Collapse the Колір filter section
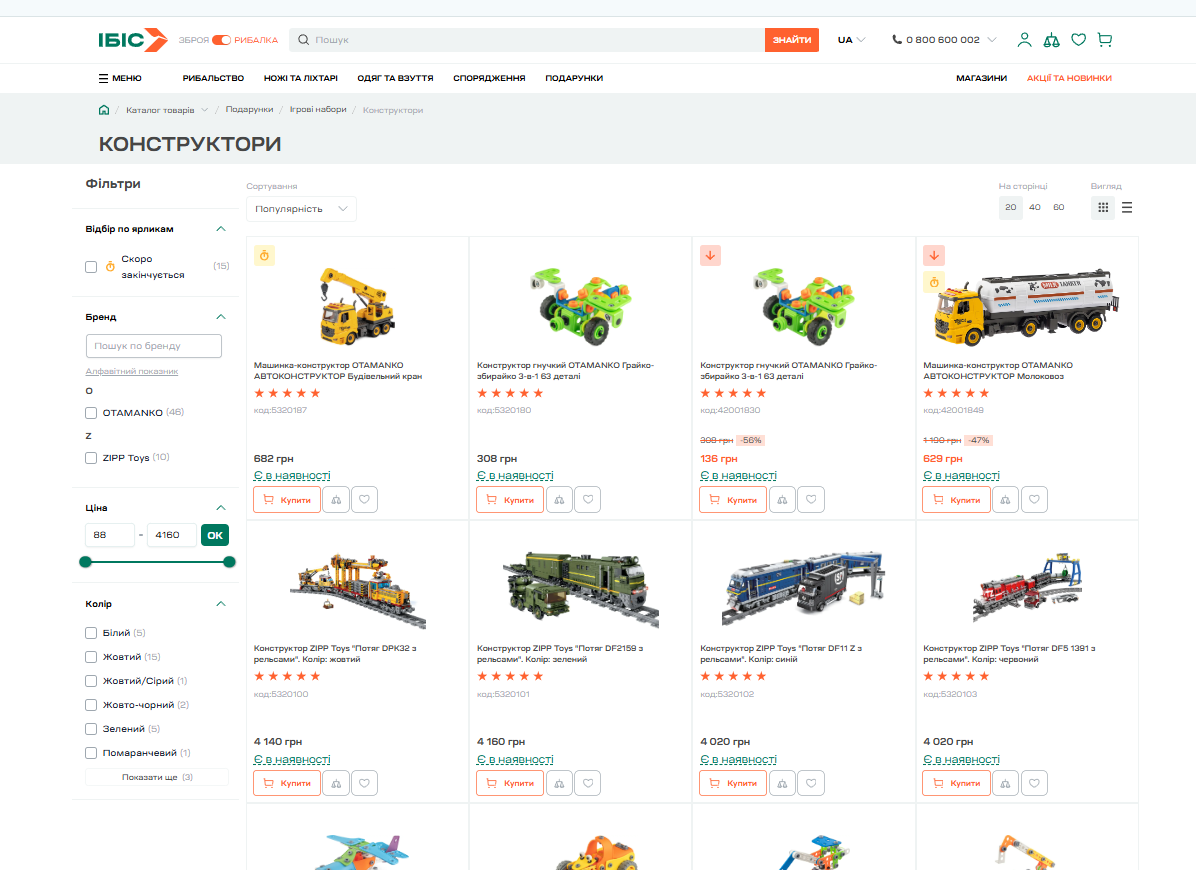Viewport: 1196px width, 870px height. pyautogui.click(x=220, y=604)
